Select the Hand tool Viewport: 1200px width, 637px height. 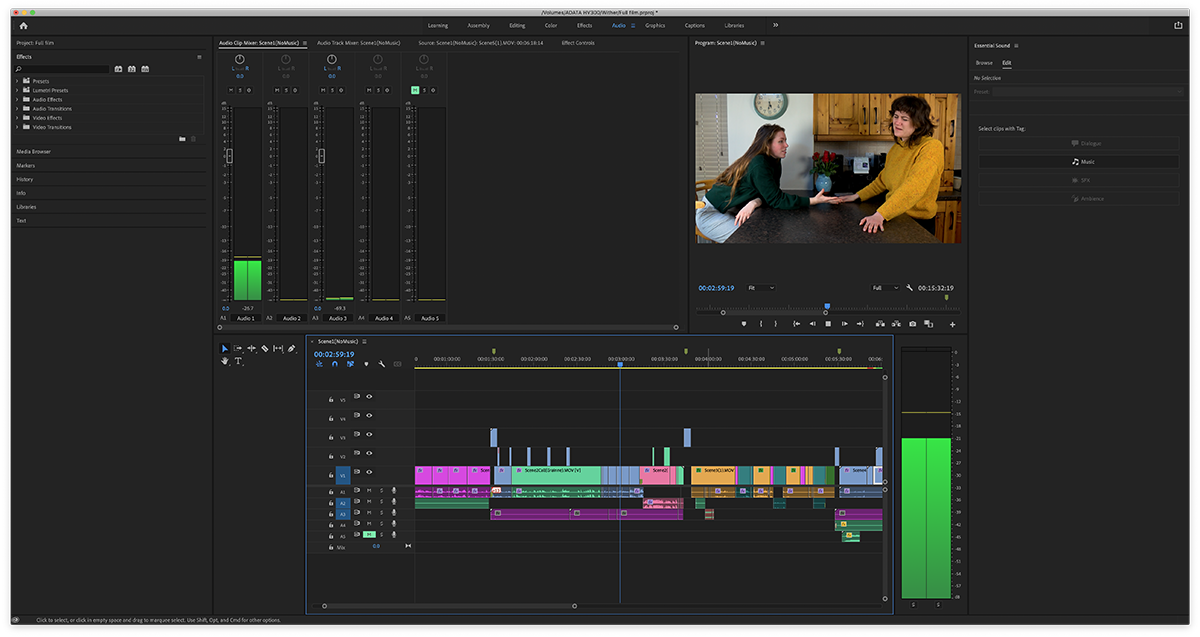point(225,361)
